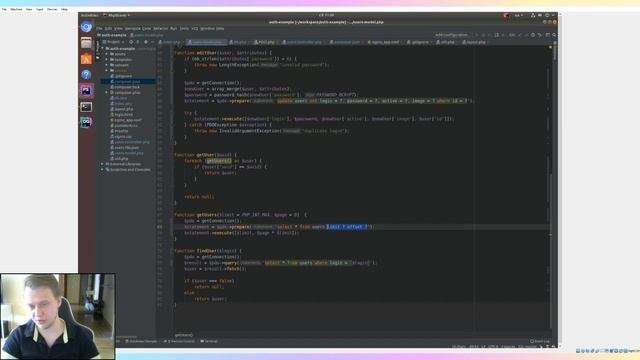Click the webcam video thumbnail

point(58,316)
